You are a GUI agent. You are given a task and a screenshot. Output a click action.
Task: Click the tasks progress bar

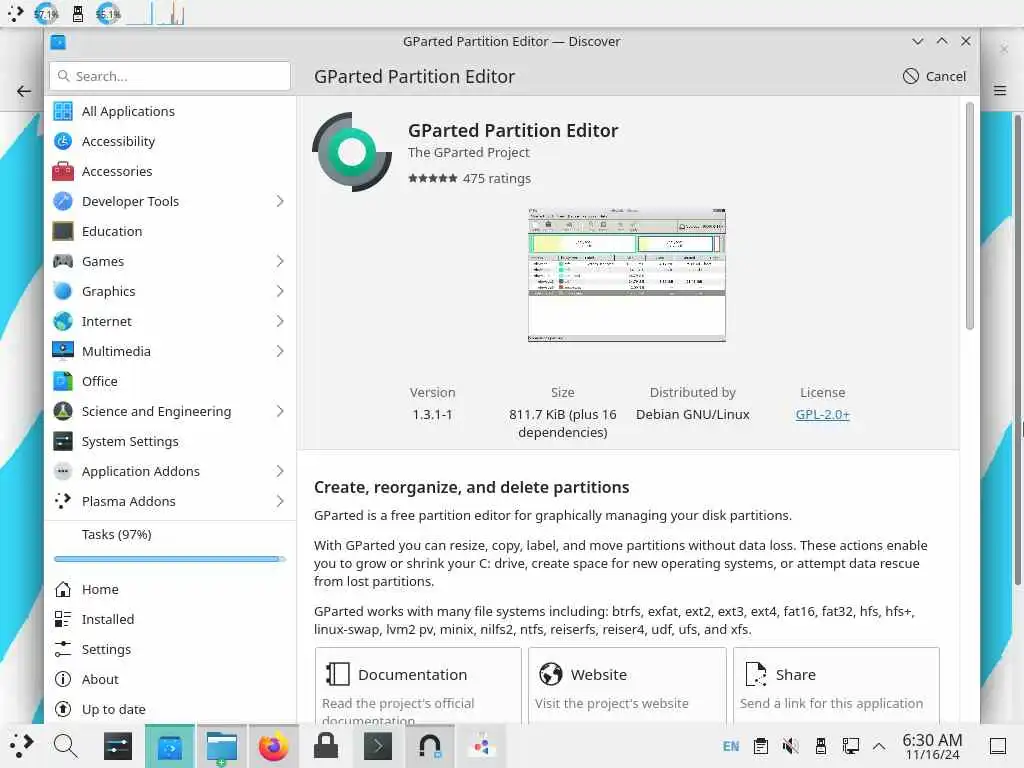pos(170,559)
